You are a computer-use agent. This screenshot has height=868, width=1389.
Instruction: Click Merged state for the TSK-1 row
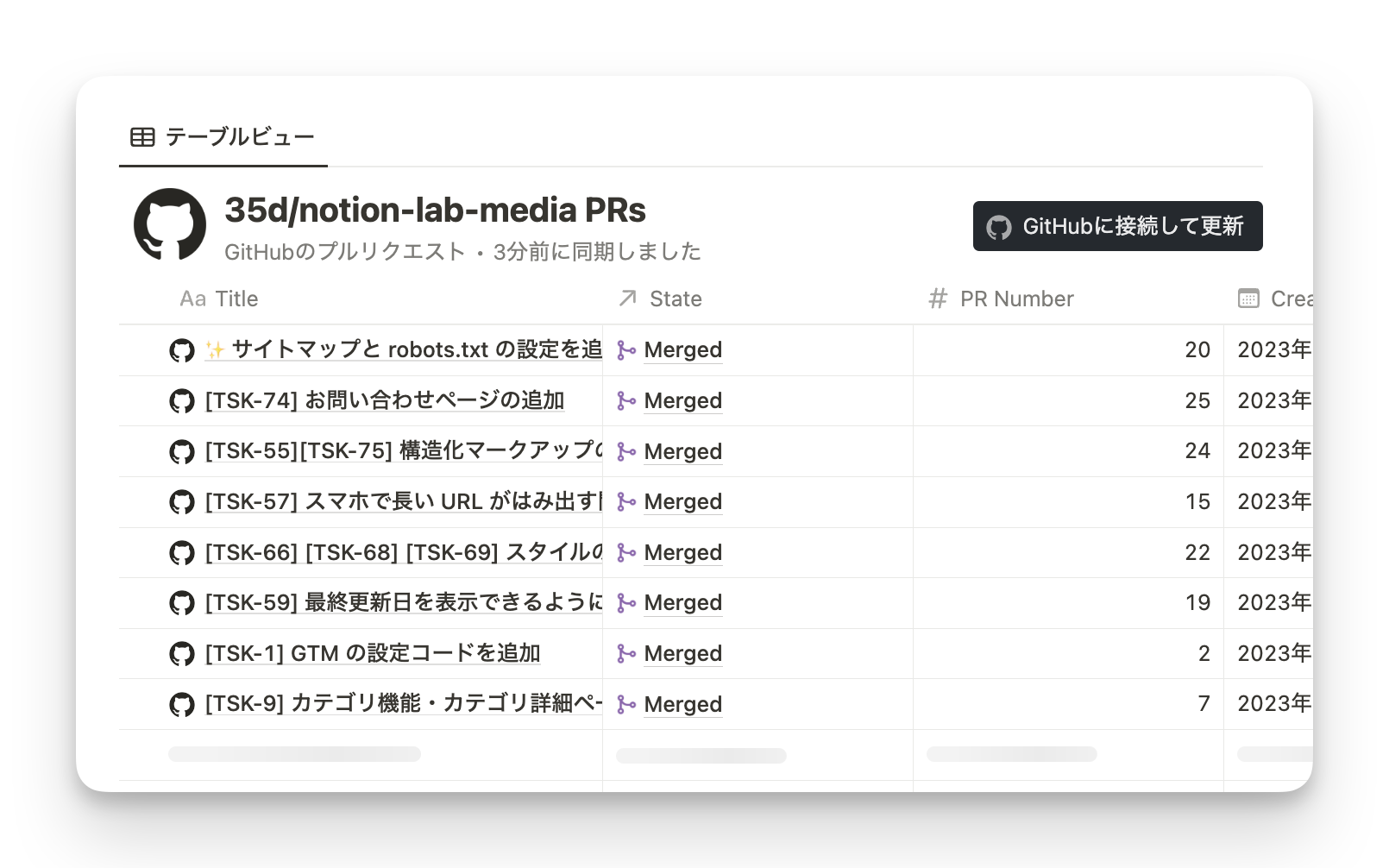[683, 654]
